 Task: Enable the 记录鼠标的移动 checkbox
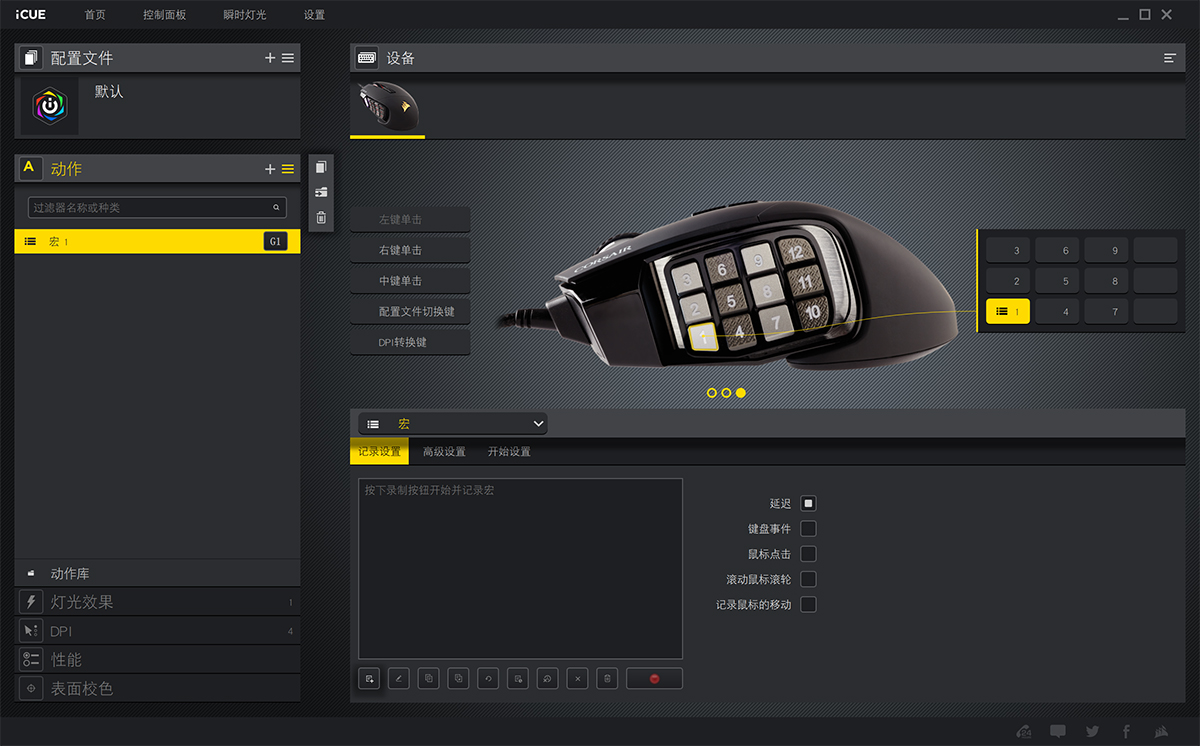coord(809,604)
